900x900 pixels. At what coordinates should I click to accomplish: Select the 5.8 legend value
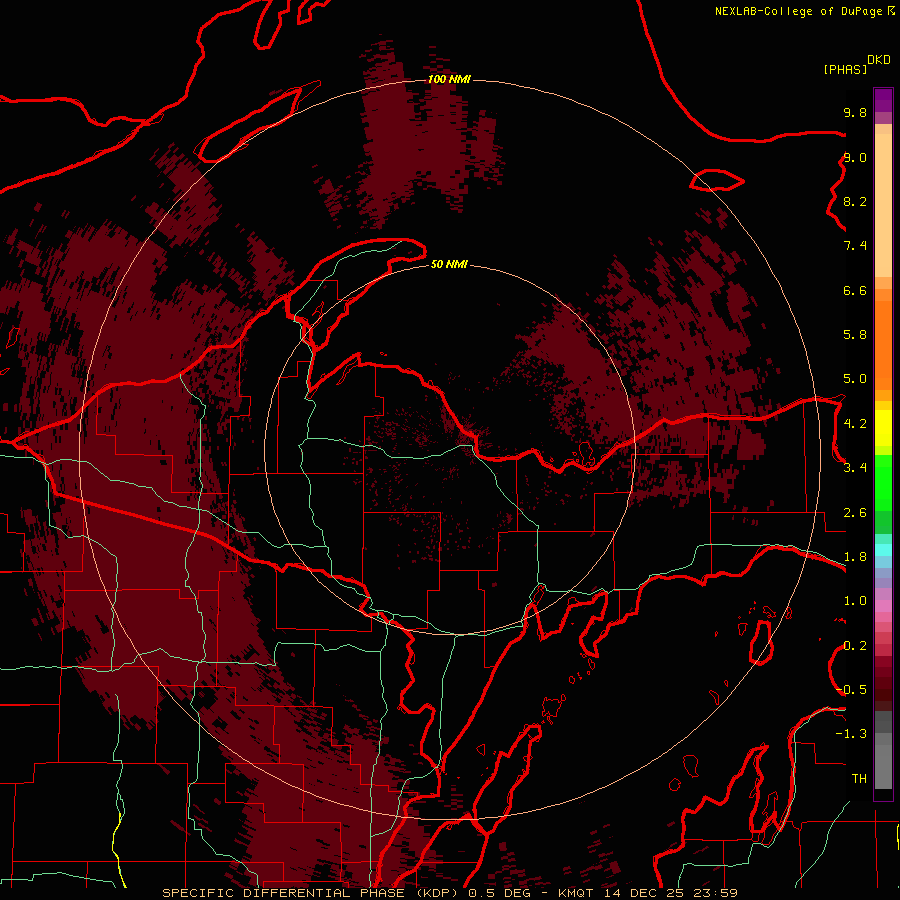click(855, 335)
